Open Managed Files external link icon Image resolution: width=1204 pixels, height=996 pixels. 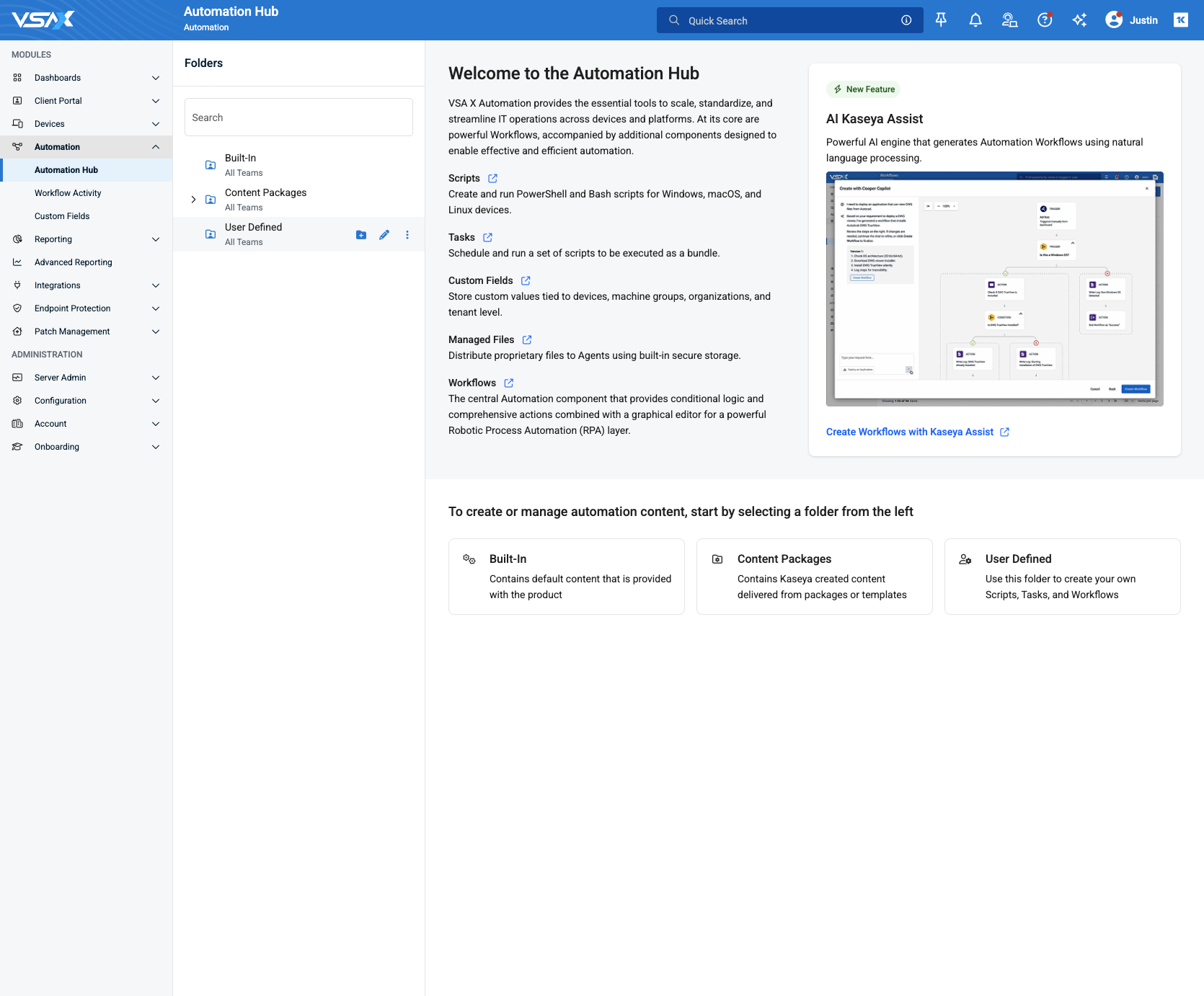tap(527, 339)
